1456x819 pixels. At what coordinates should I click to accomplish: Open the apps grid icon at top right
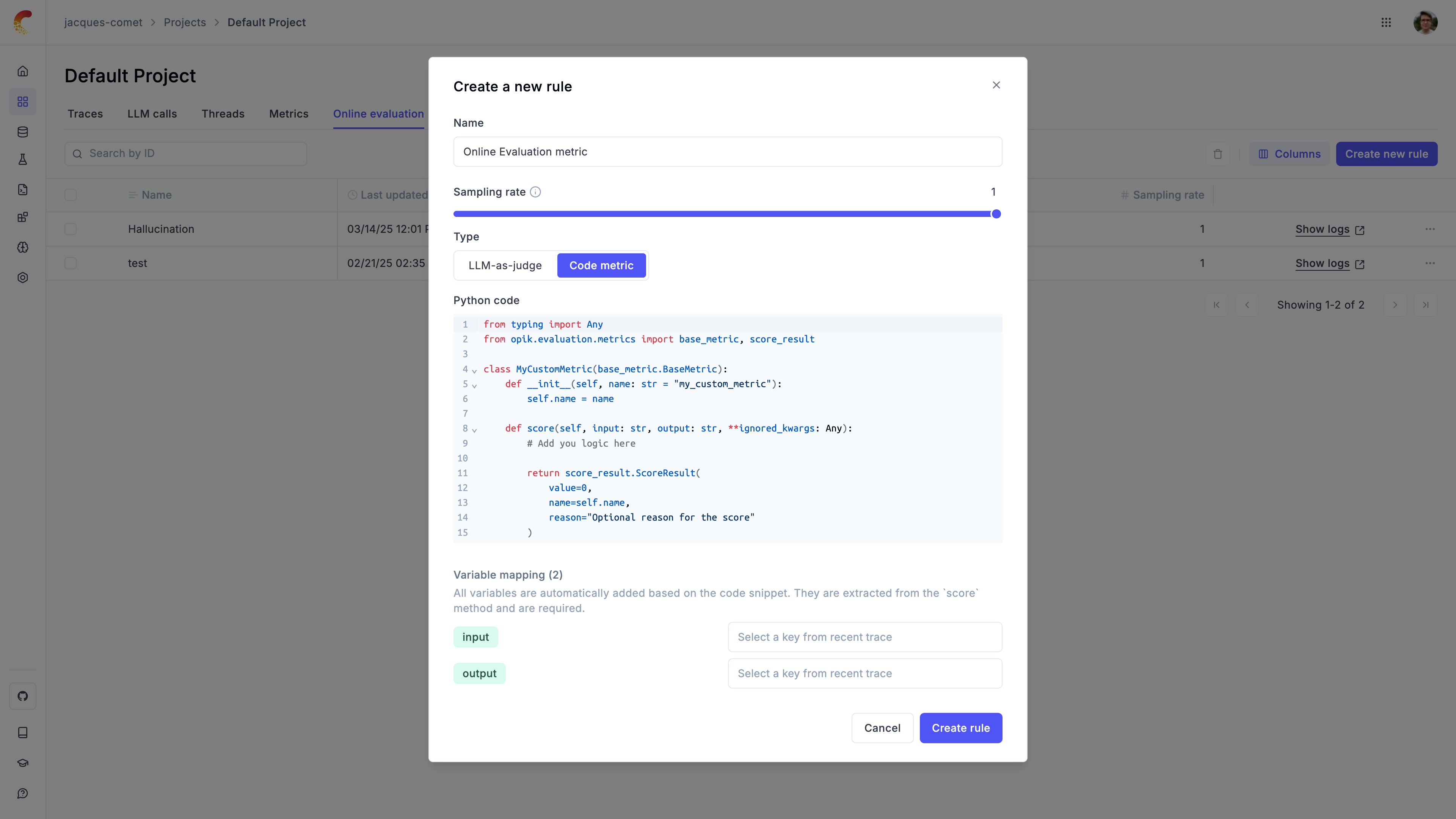(1386, 23)
